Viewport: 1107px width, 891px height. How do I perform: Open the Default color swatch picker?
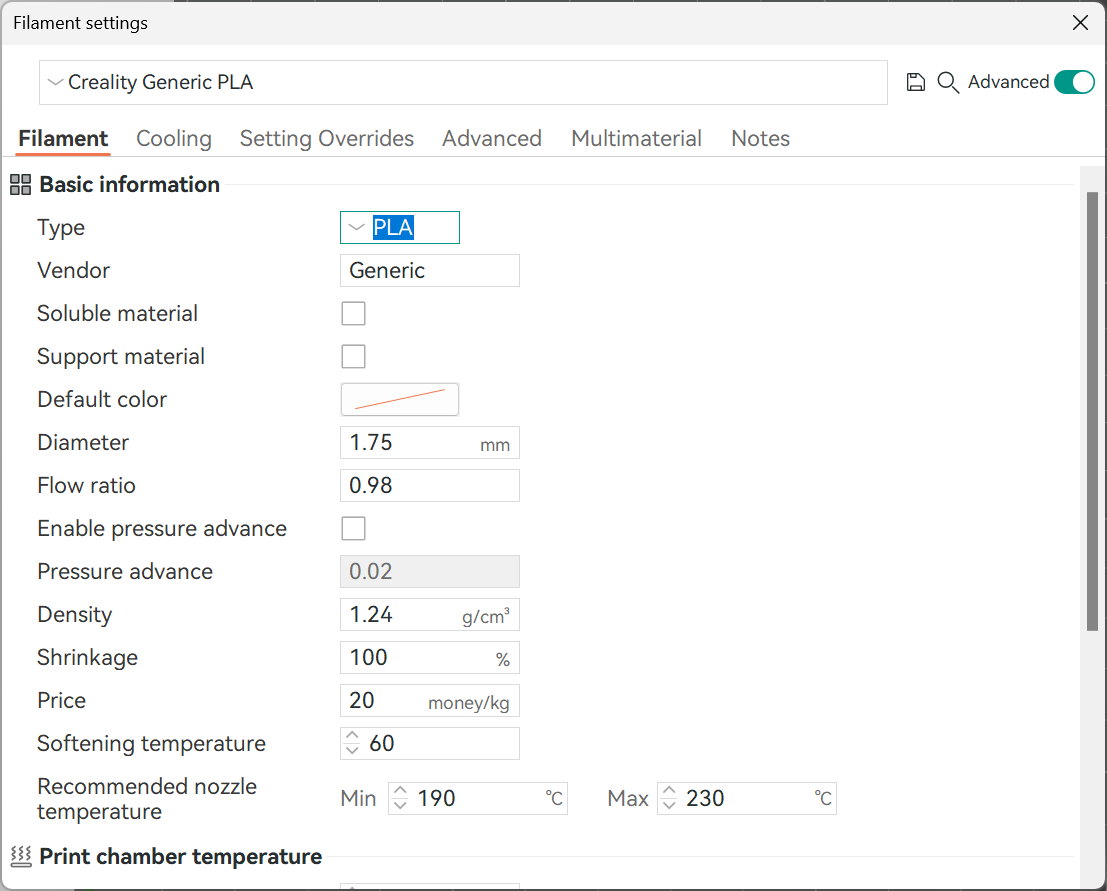pos(400,400)
